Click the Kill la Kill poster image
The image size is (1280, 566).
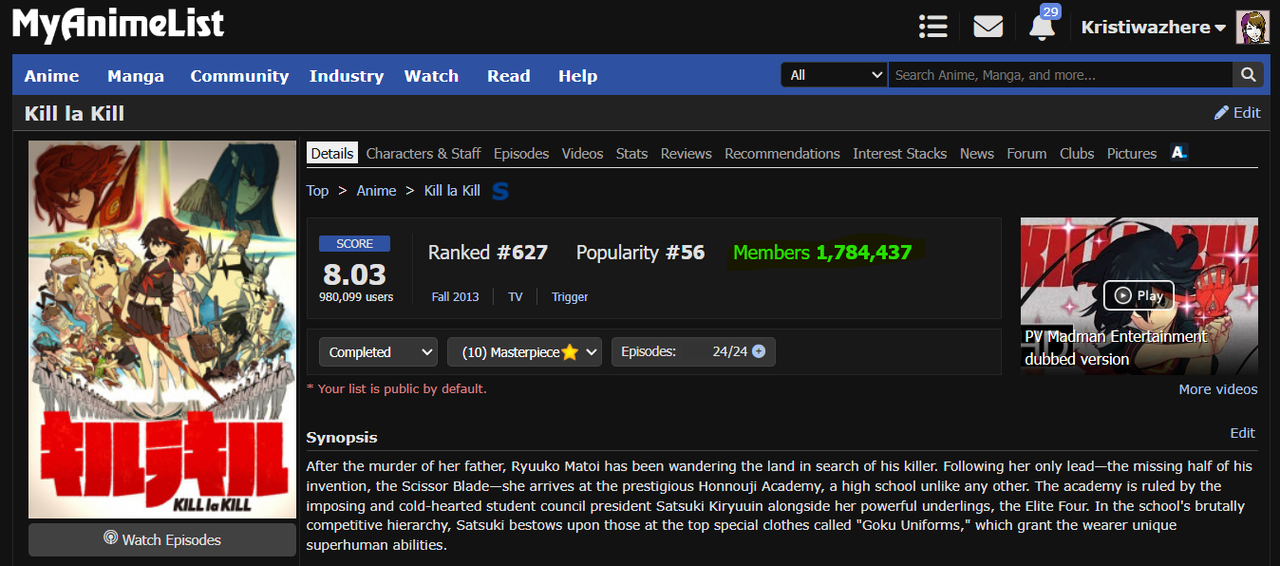(162, 329)
